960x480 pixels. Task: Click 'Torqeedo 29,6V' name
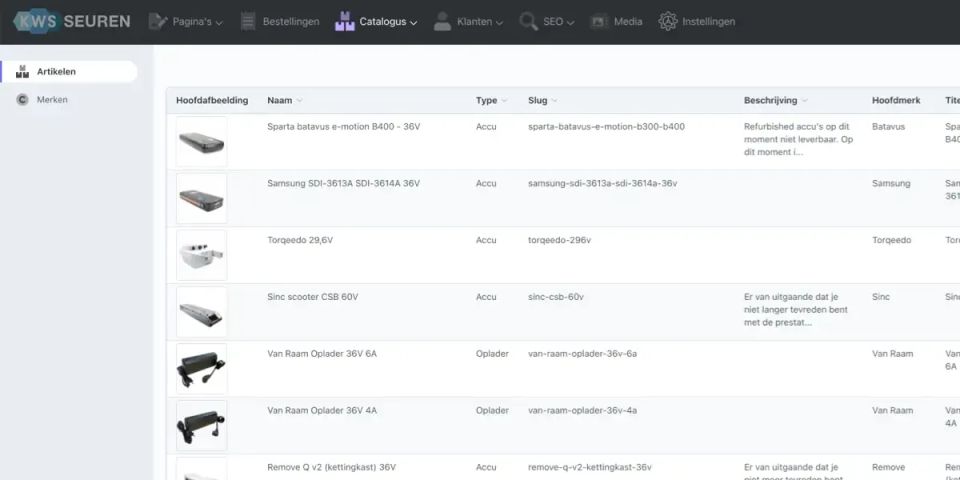(300, 240)
